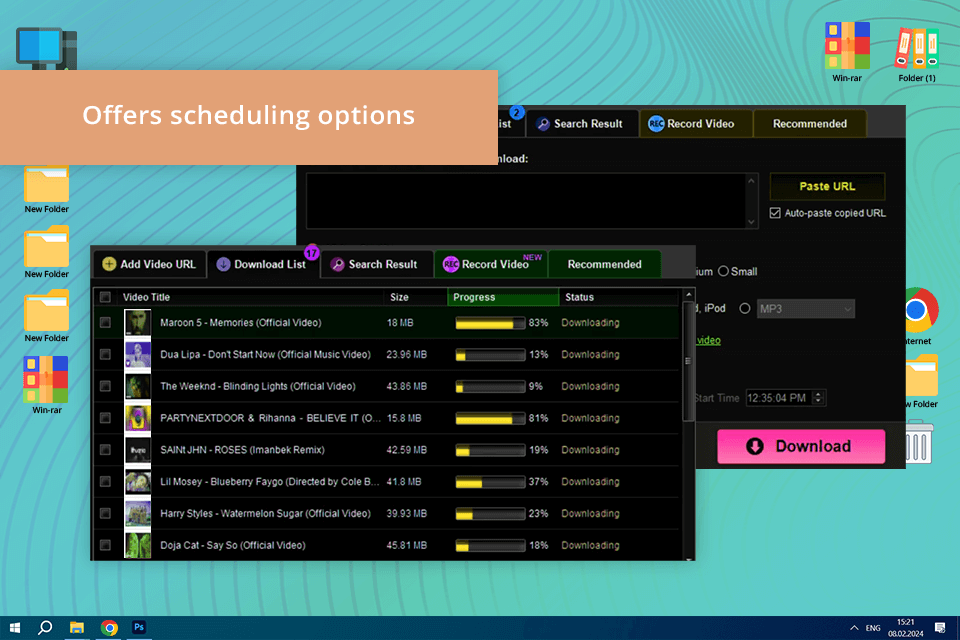Open the notifications icon in system tray

pyautogui.click(x=940, y=628)
